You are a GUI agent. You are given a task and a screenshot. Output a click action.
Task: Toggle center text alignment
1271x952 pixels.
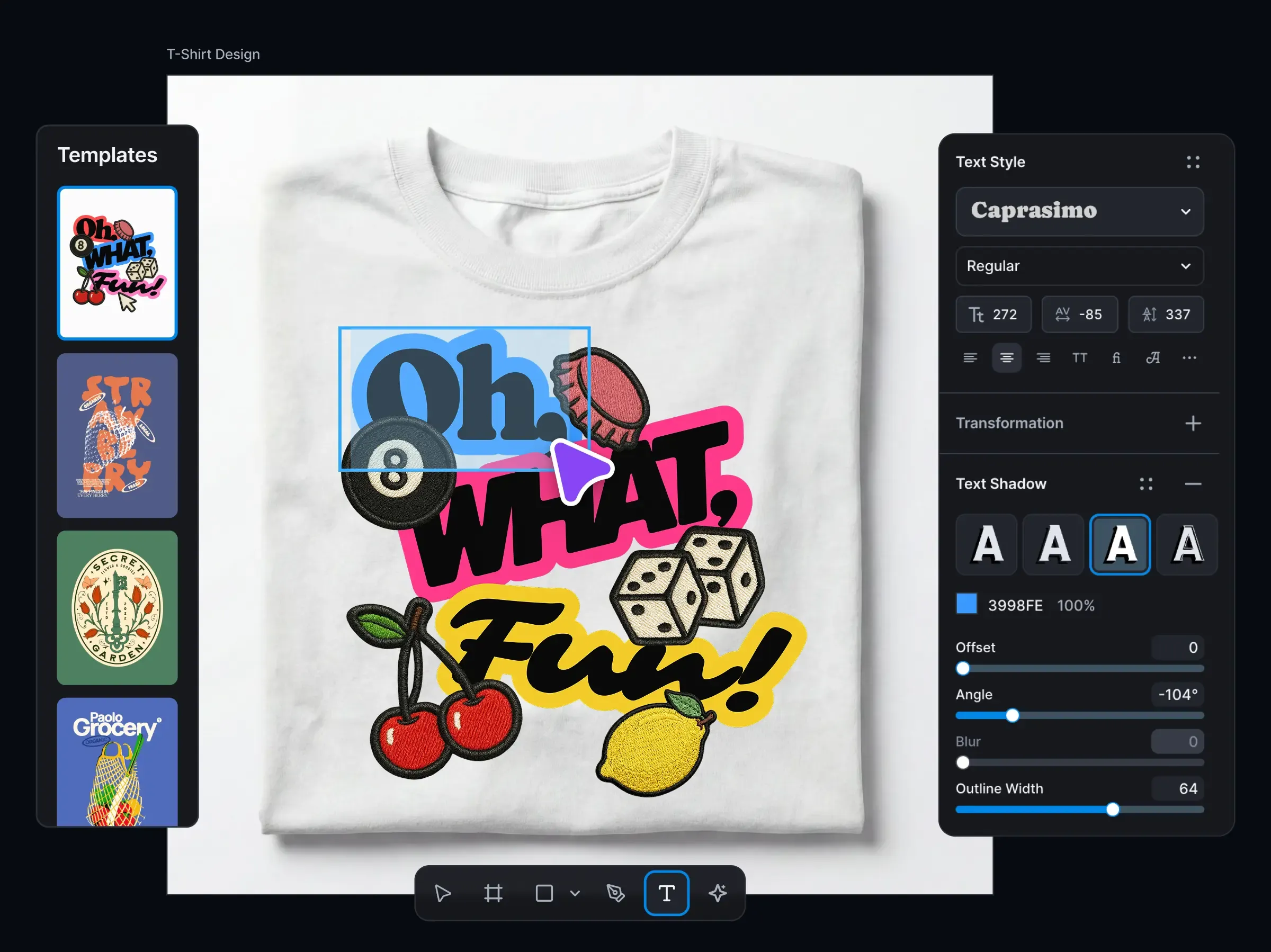point(1007,358)
